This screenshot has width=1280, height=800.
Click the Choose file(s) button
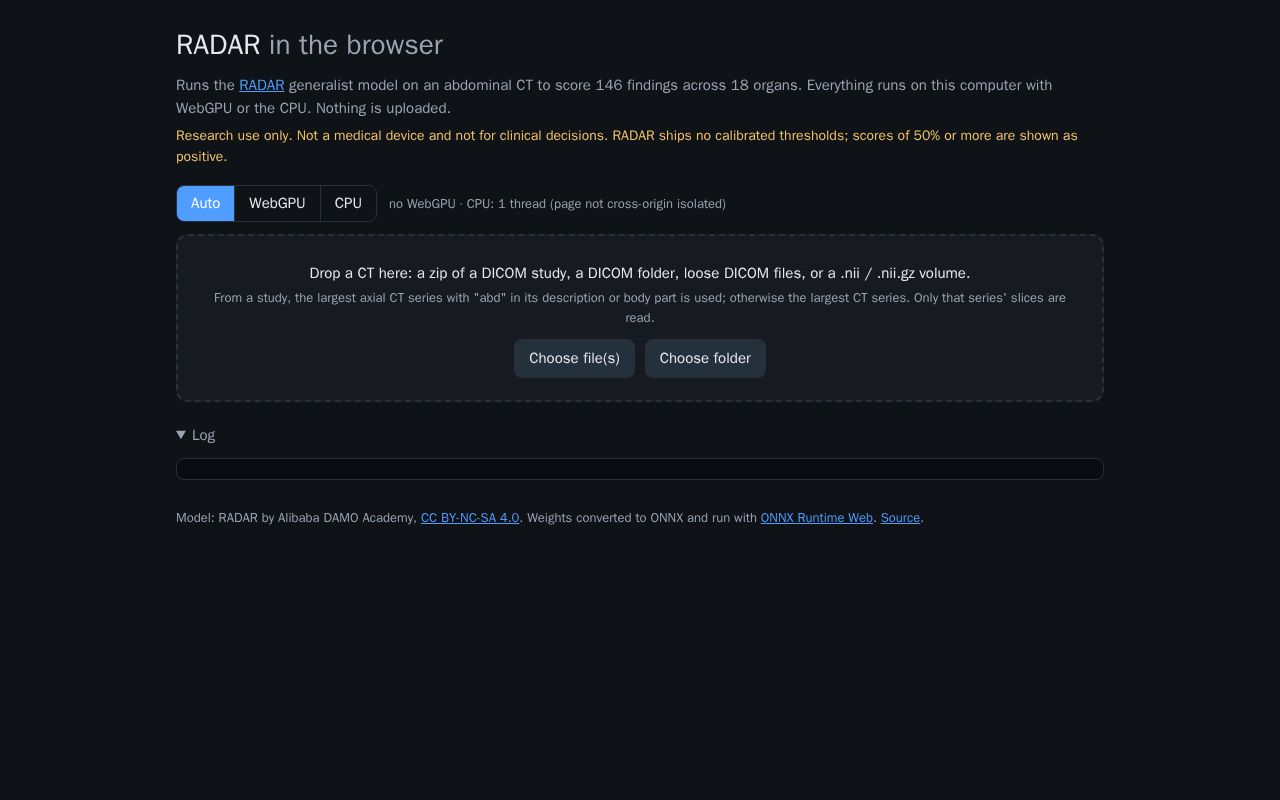(x=574, y=358)
